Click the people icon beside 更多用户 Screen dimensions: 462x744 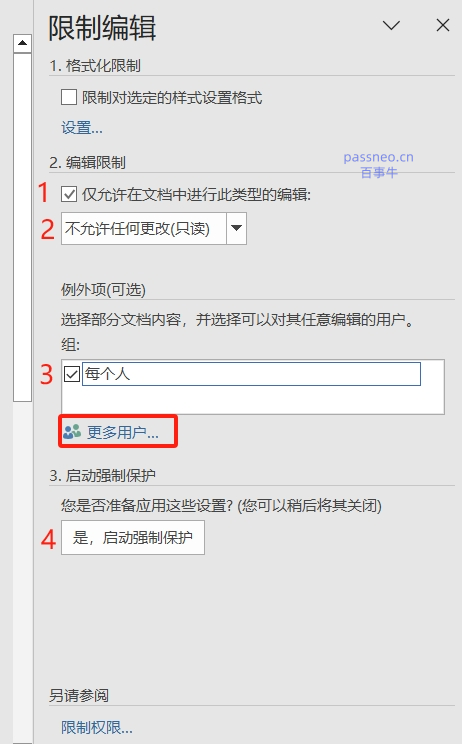(x=72, y=432)
